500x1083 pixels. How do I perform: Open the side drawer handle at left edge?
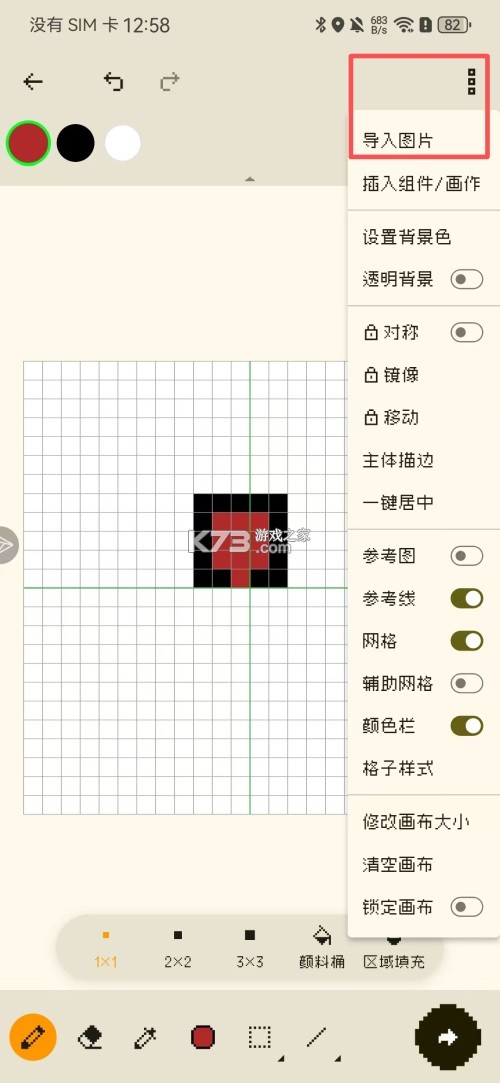pyautogui.click(x=8, y=545)
